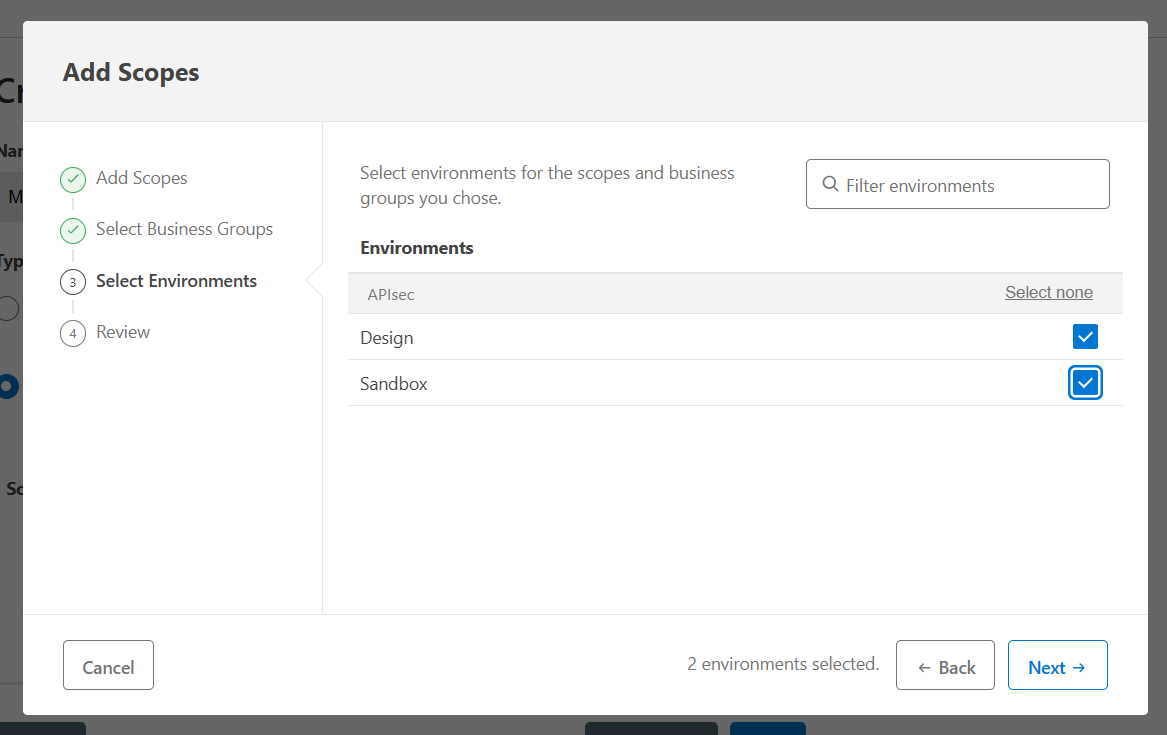
Task: Return to the Add Scopes step
Action: click(141, 178)
